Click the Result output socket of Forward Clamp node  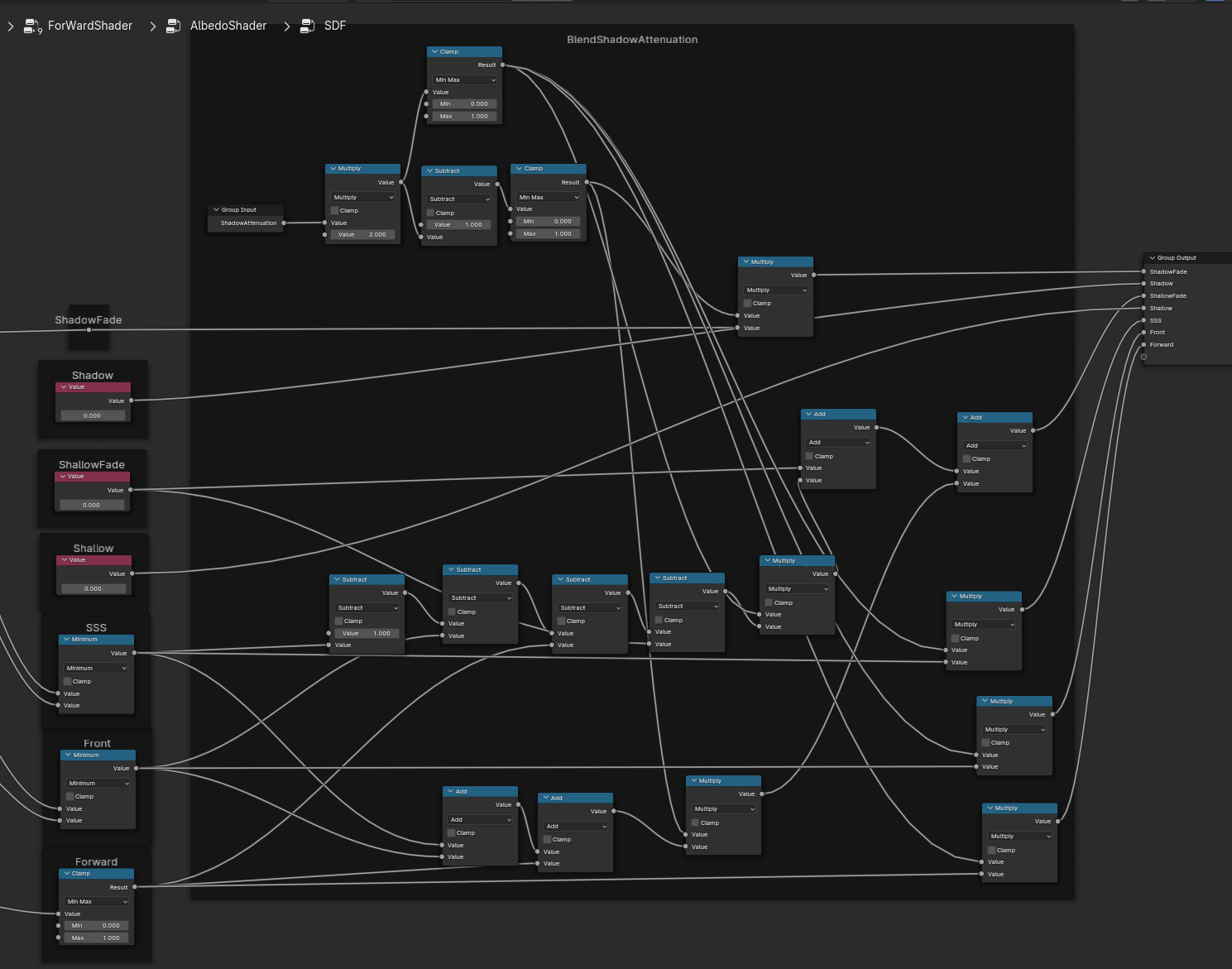135,887
